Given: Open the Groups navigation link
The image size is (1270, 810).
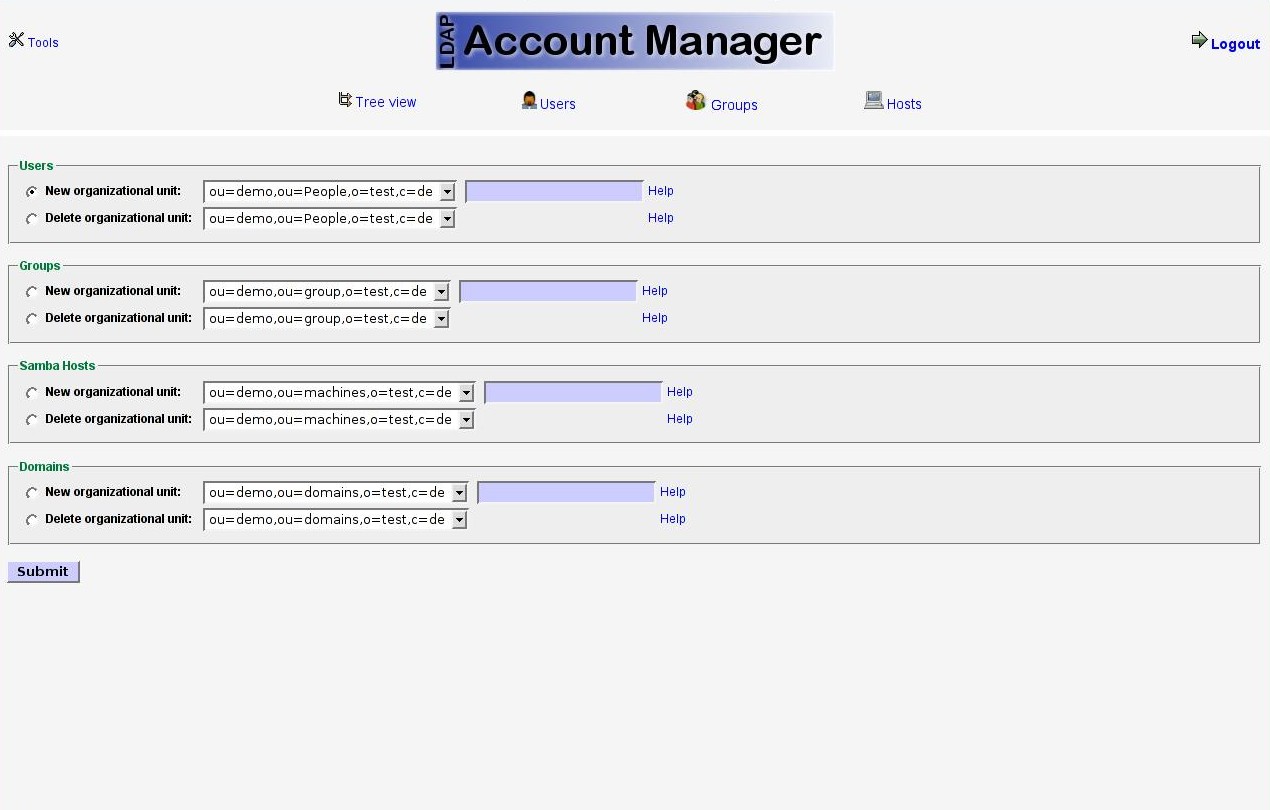Looking at the screenshot, I should [734, 105].
